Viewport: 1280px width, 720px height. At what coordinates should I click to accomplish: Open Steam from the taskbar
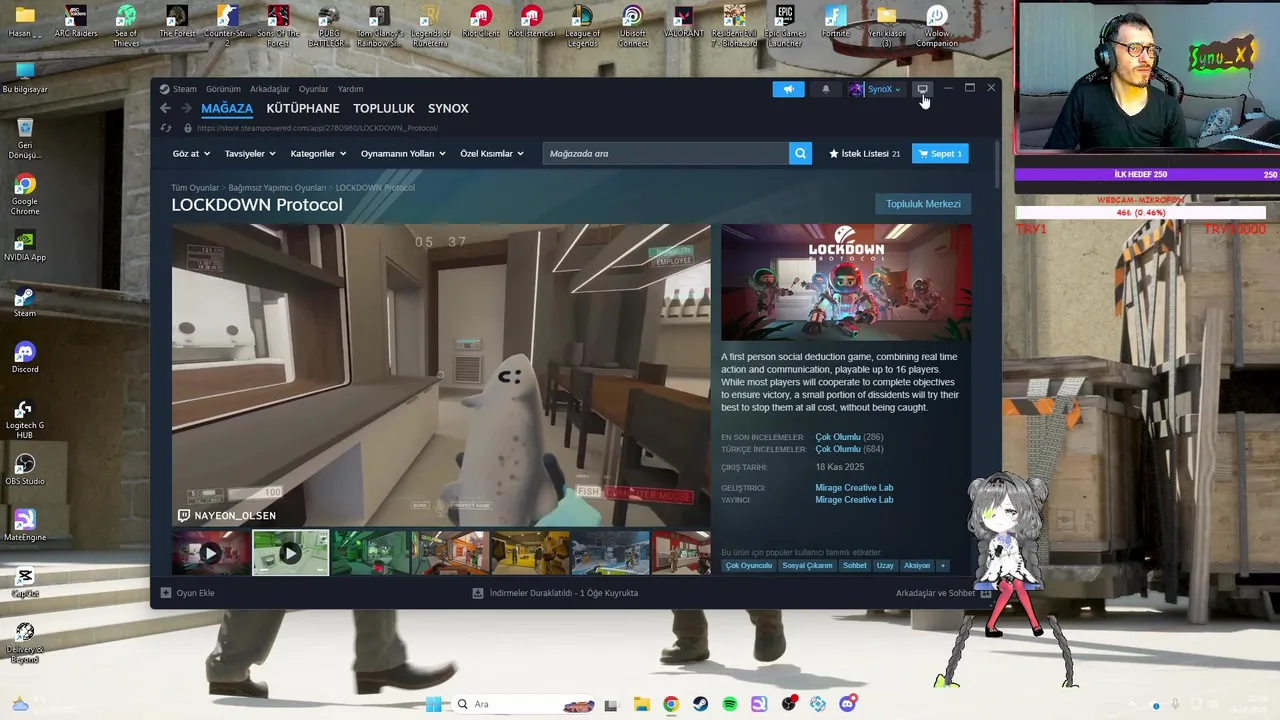[700, 704]
